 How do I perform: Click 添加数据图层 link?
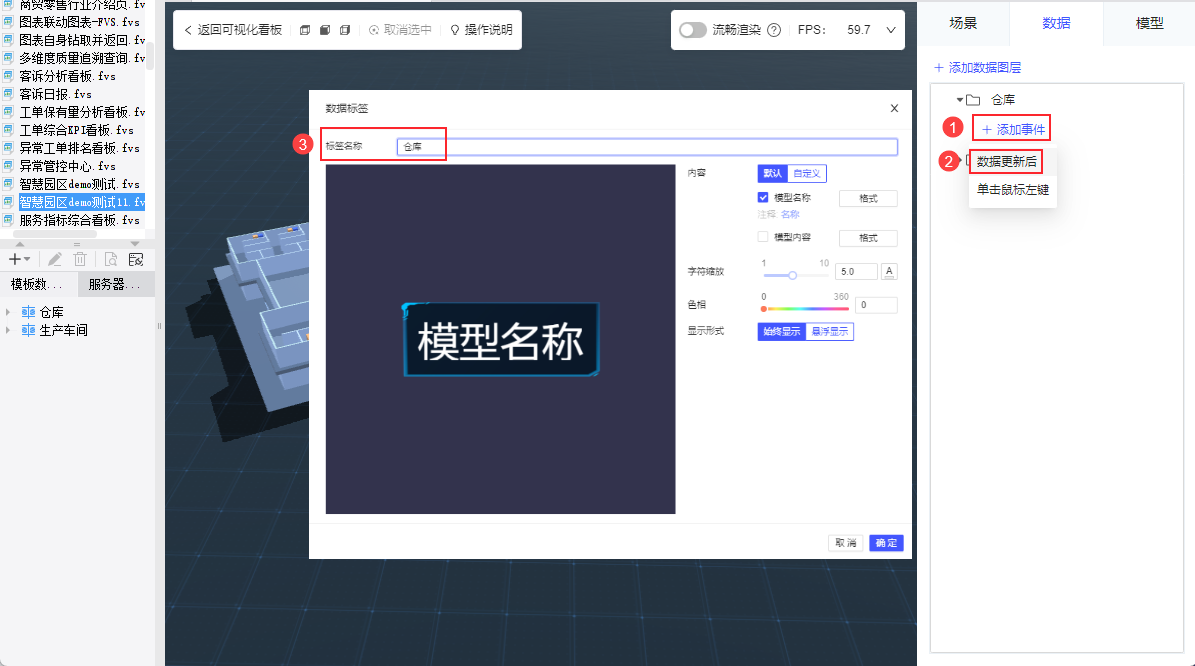tap(978, 68)
